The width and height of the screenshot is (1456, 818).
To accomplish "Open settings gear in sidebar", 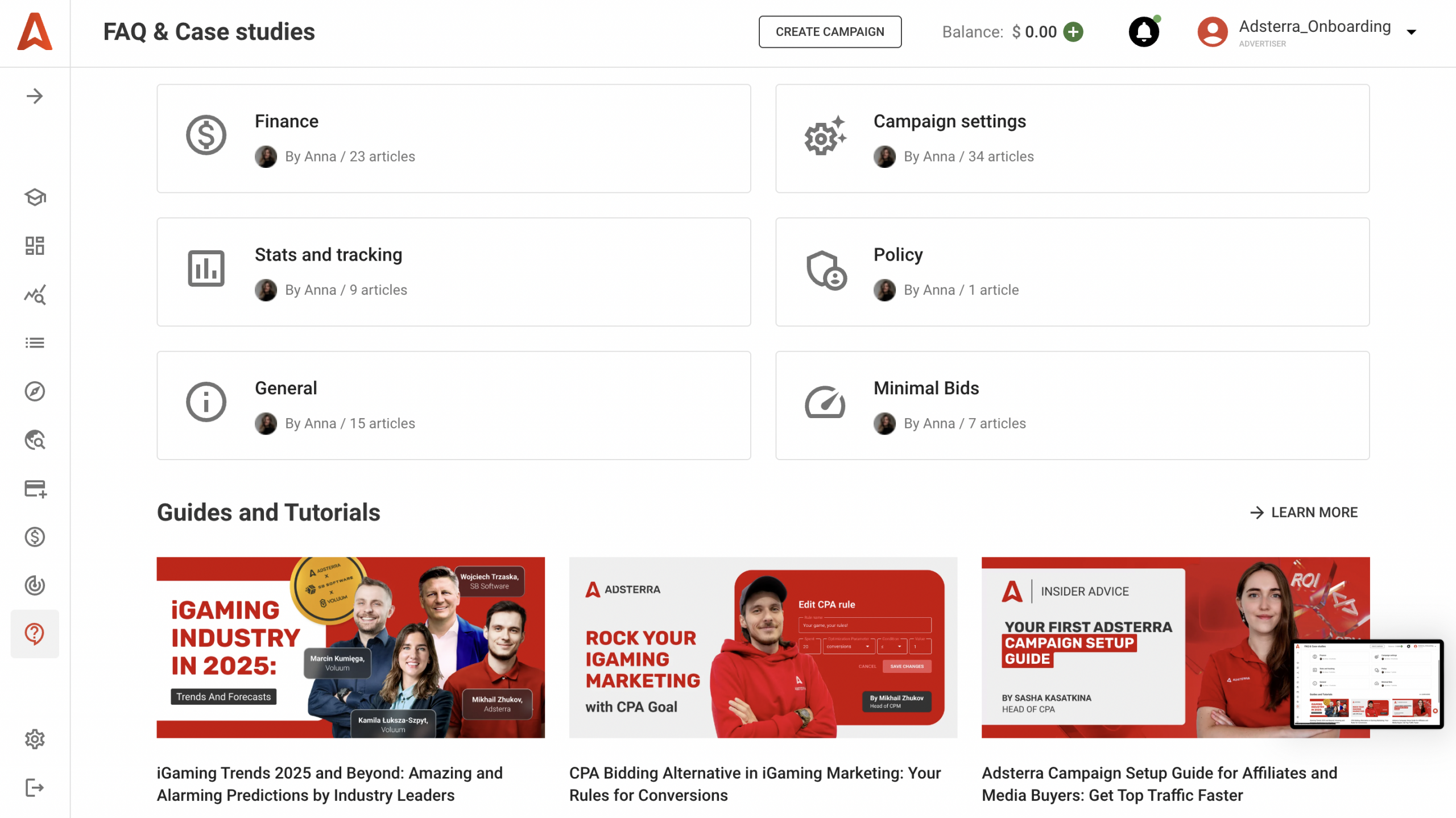I will (35, 739).
